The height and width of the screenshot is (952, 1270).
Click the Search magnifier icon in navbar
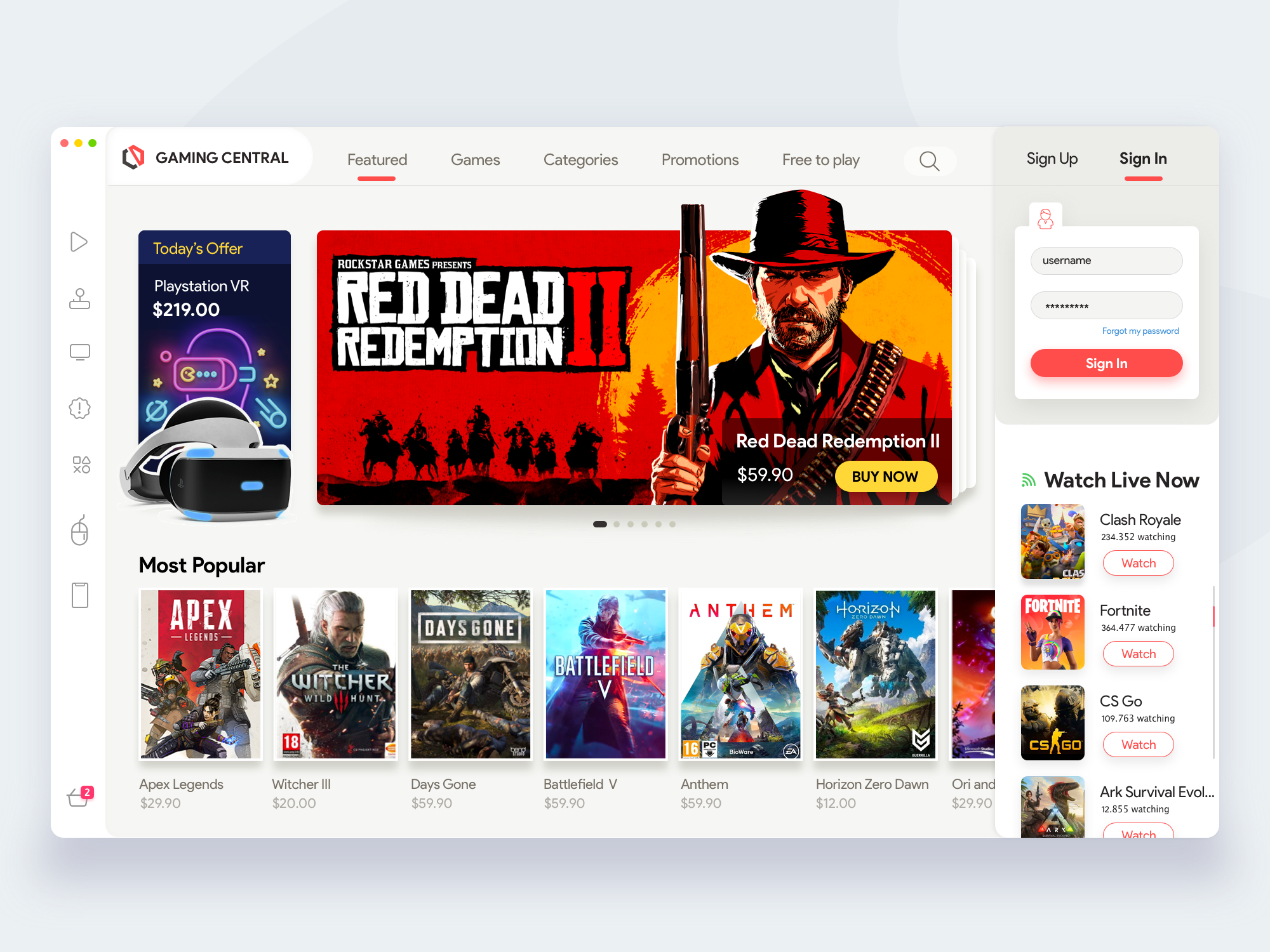[x=929, y=160]
